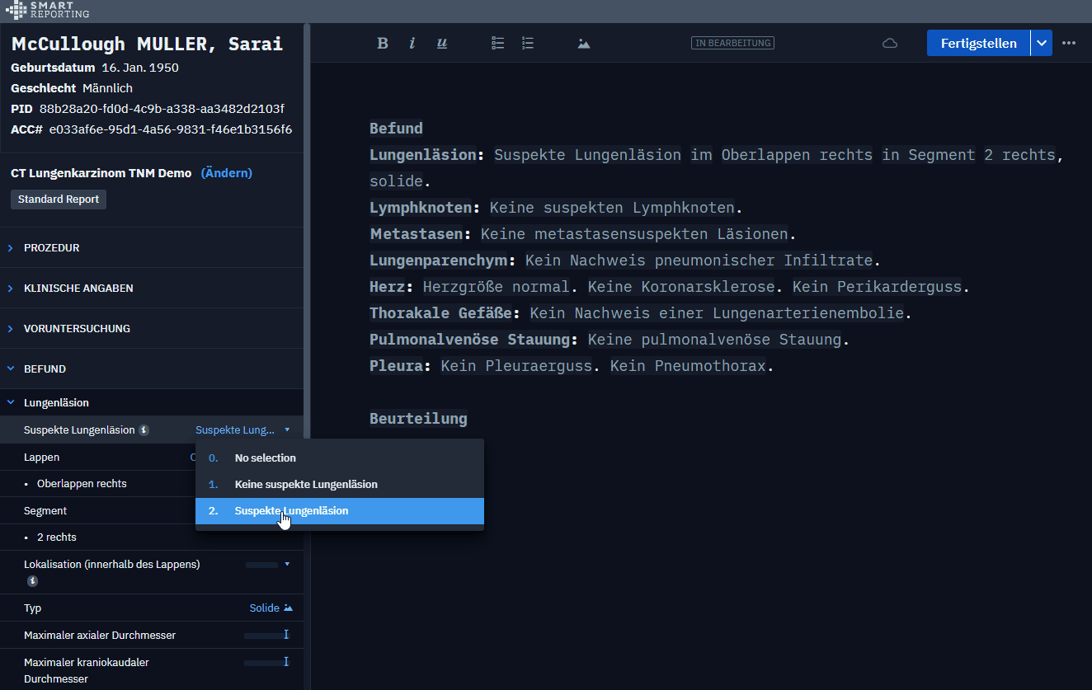Insert a bulleted list
The image size is (1092, 690).
click(x=497, y=43)
